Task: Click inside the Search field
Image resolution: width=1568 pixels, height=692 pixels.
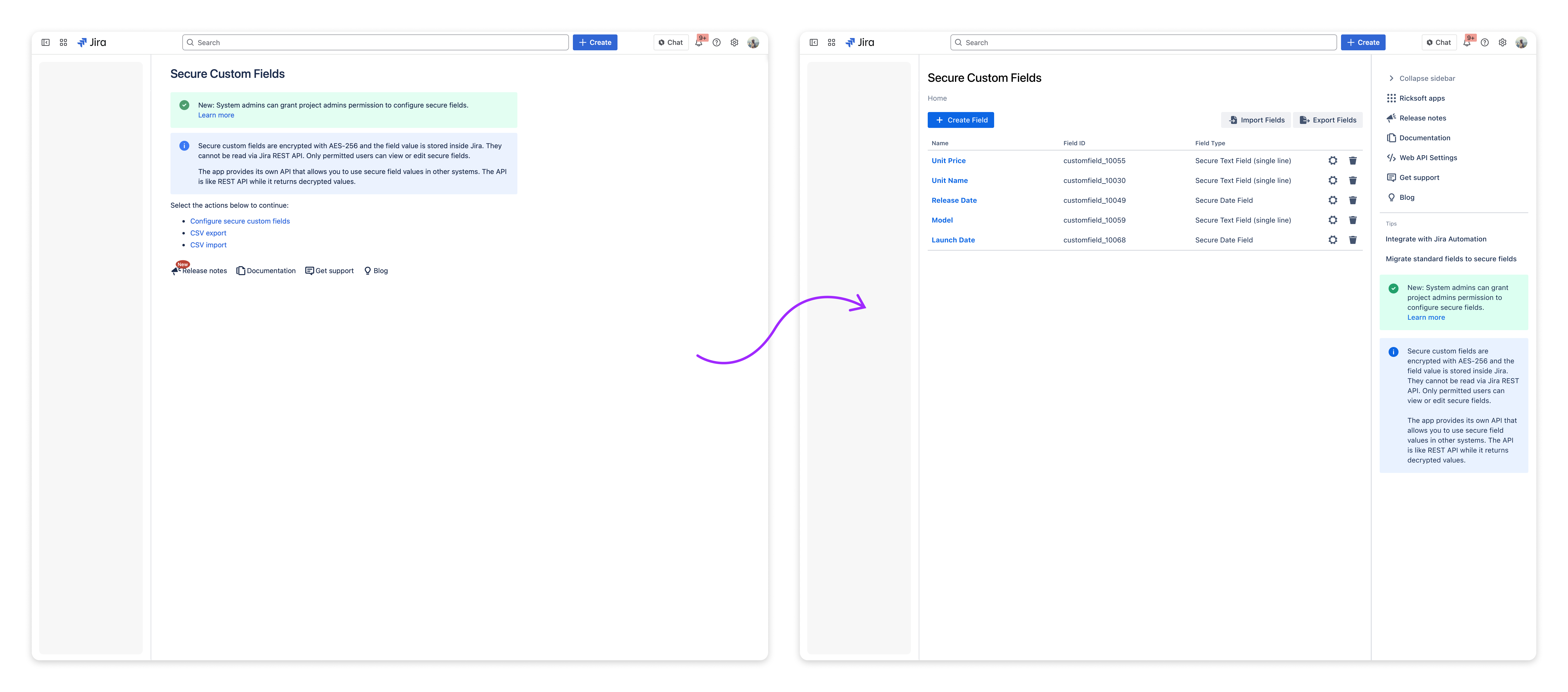Action: [1144, 42]
